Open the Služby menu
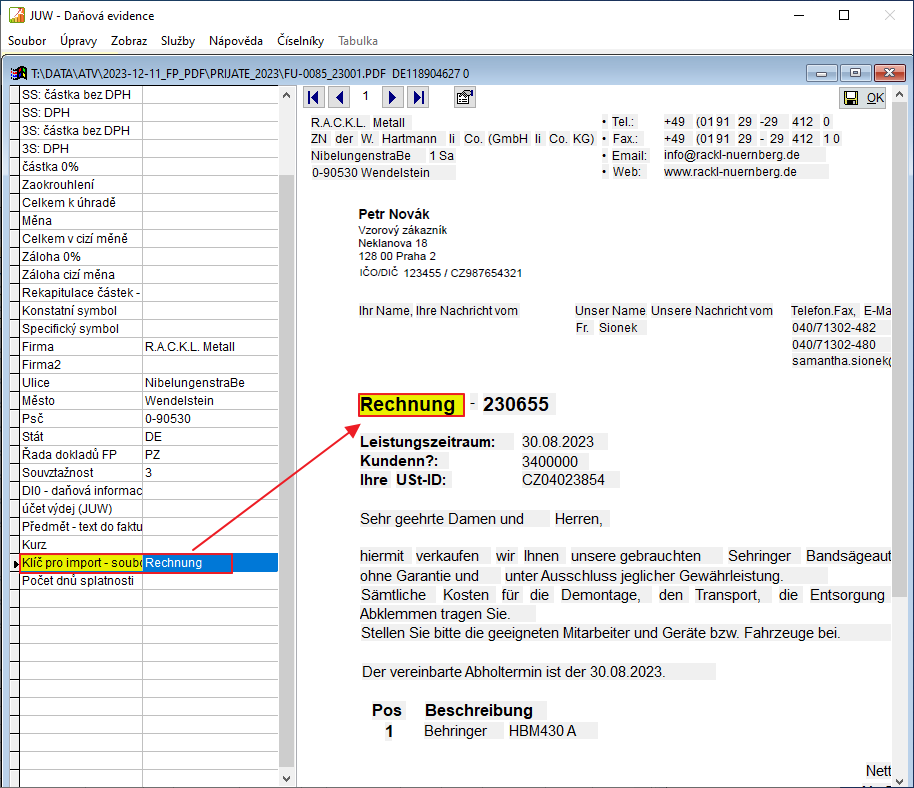The image size is (914, 788). (x=178, y=41)
